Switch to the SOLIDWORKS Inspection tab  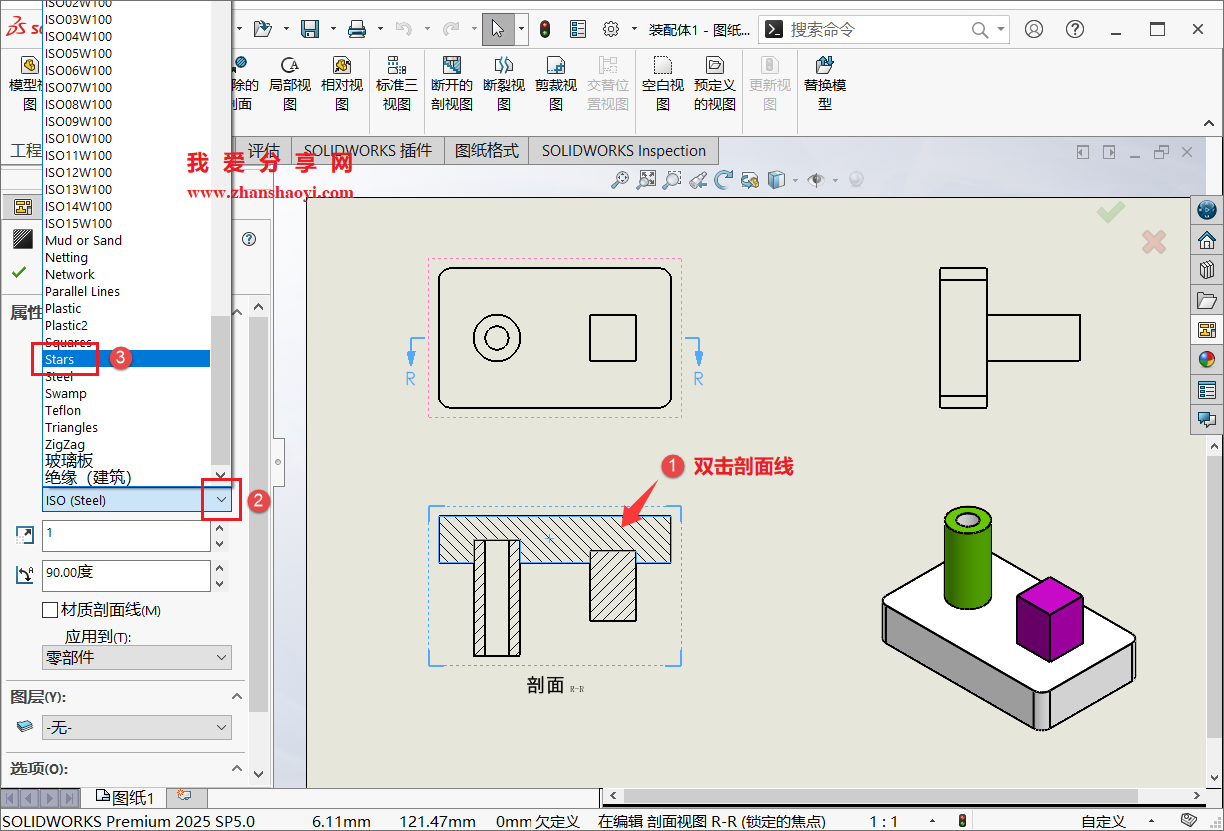click(624, 151)
